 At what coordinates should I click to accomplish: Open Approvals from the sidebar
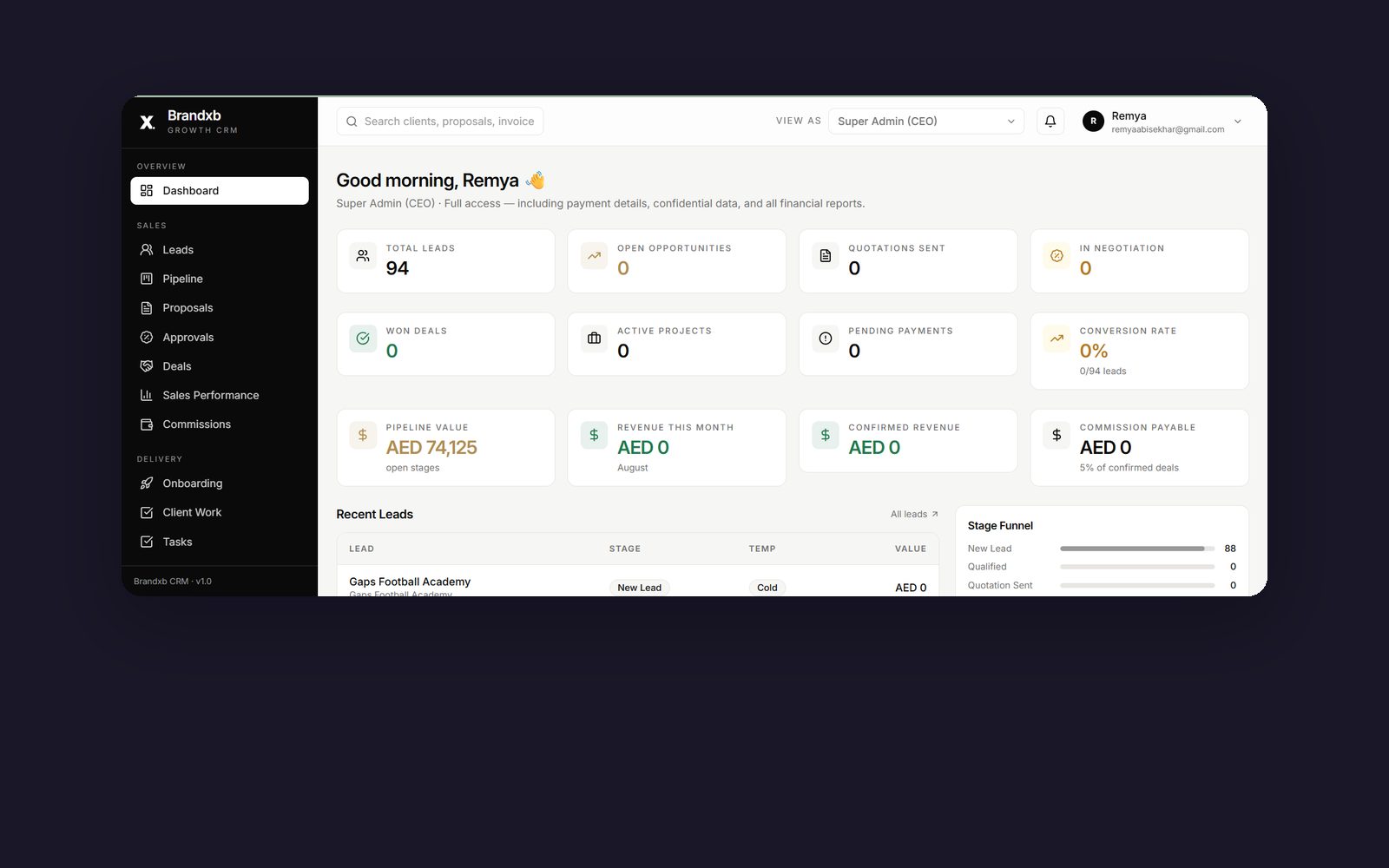[x=220, y=338]
